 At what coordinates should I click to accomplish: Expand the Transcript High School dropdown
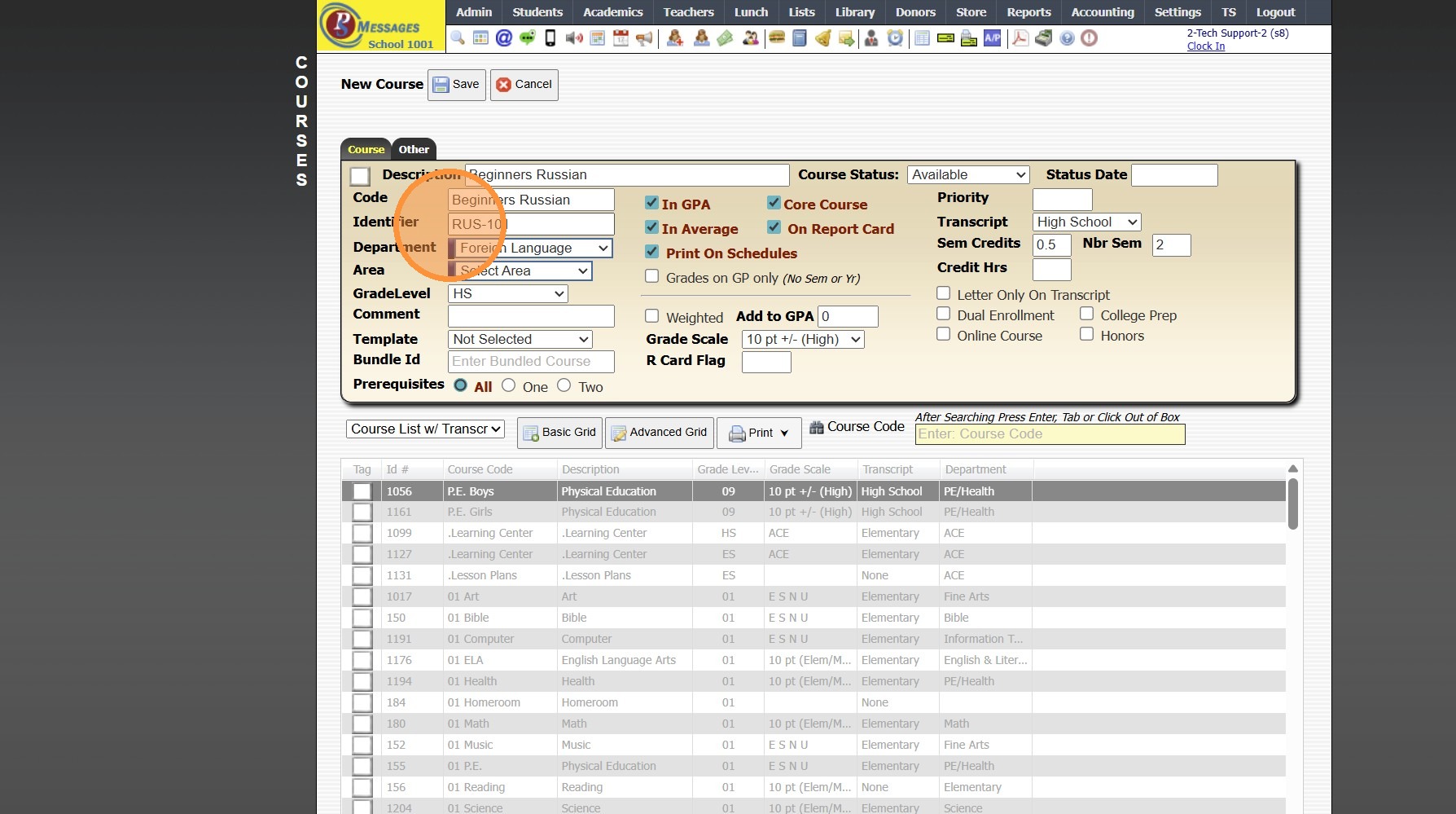pos(1086,222)
